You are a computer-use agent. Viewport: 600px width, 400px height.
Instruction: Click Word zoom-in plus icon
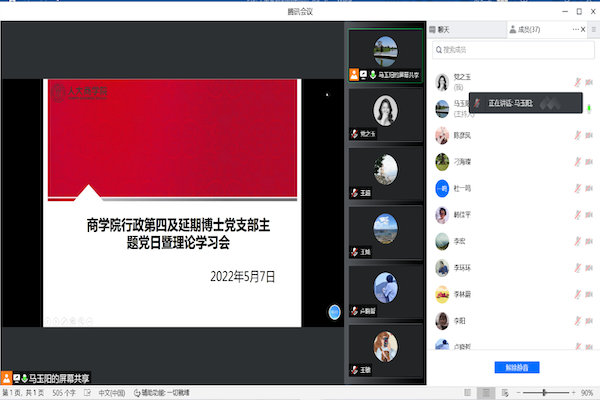571,393
